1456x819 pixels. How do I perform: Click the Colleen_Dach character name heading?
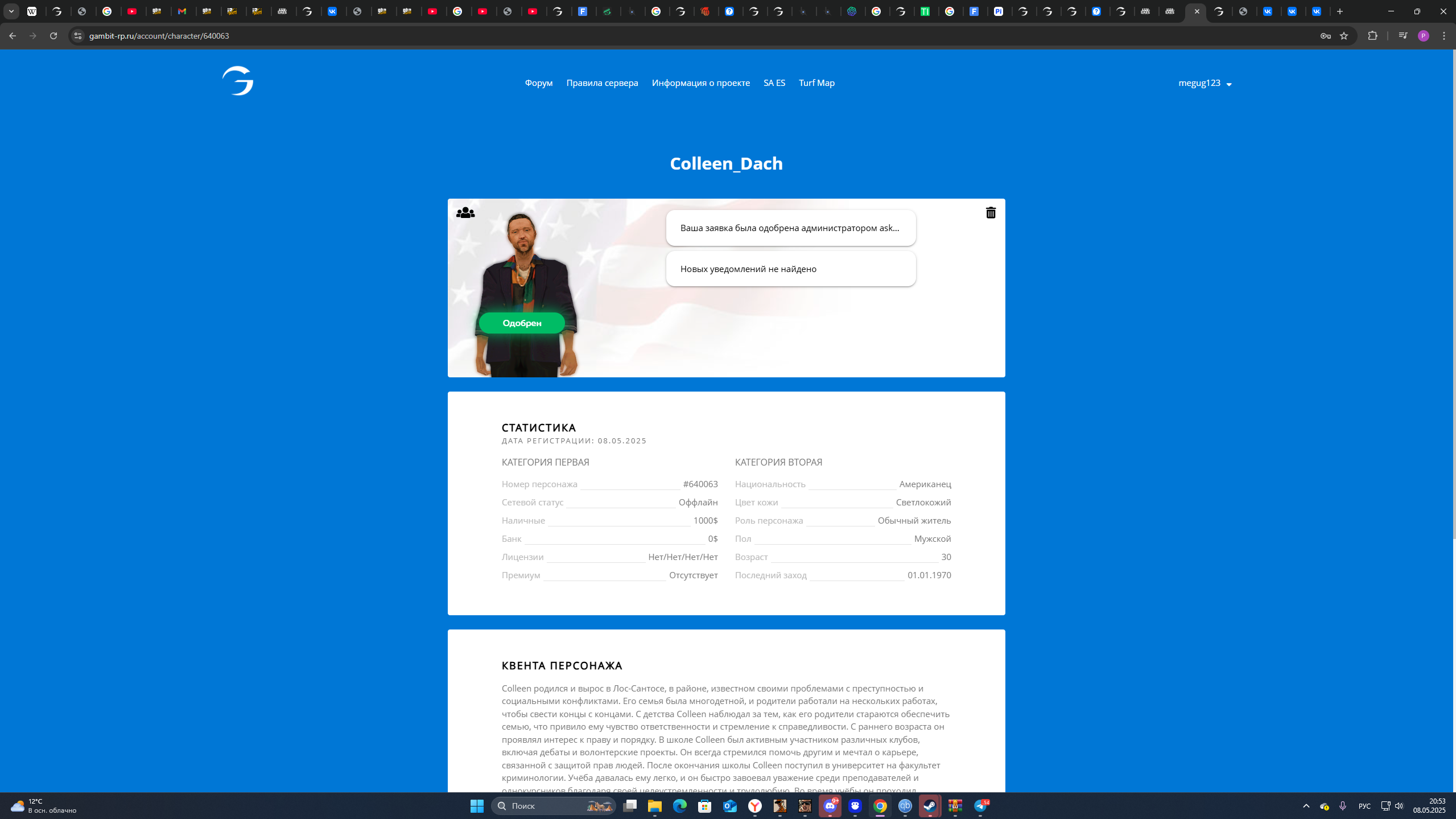tap(726, 163)
